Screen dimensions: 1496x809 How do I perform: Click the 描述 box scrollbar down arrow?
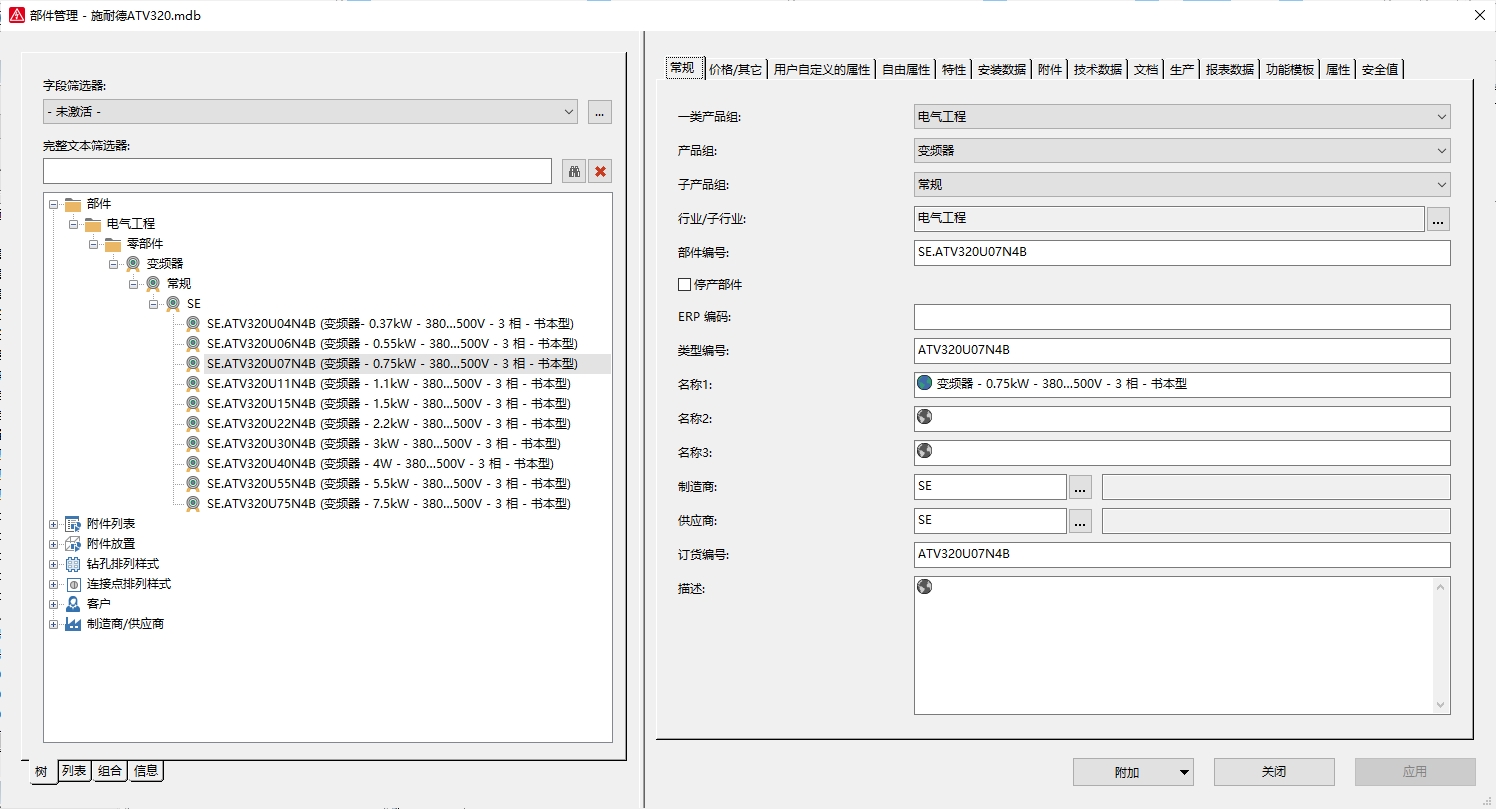(1441, 705)
